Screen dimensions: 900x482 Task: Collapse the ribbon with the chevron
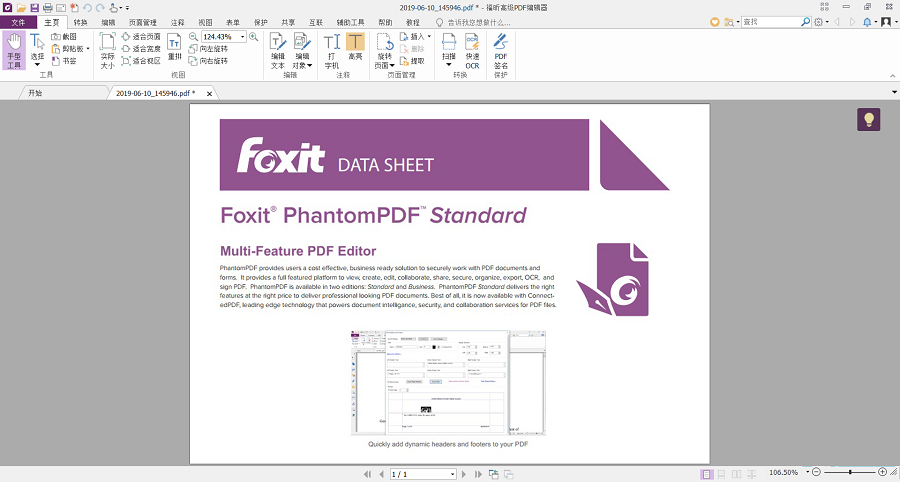click(893, 76)
